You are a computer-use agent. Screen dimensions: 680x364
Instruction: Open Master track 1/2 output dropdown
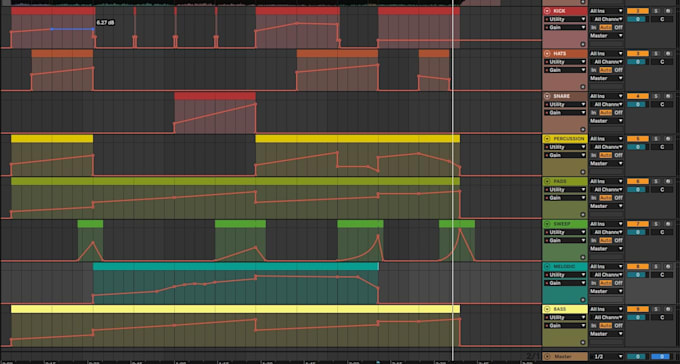coord(606,357)
